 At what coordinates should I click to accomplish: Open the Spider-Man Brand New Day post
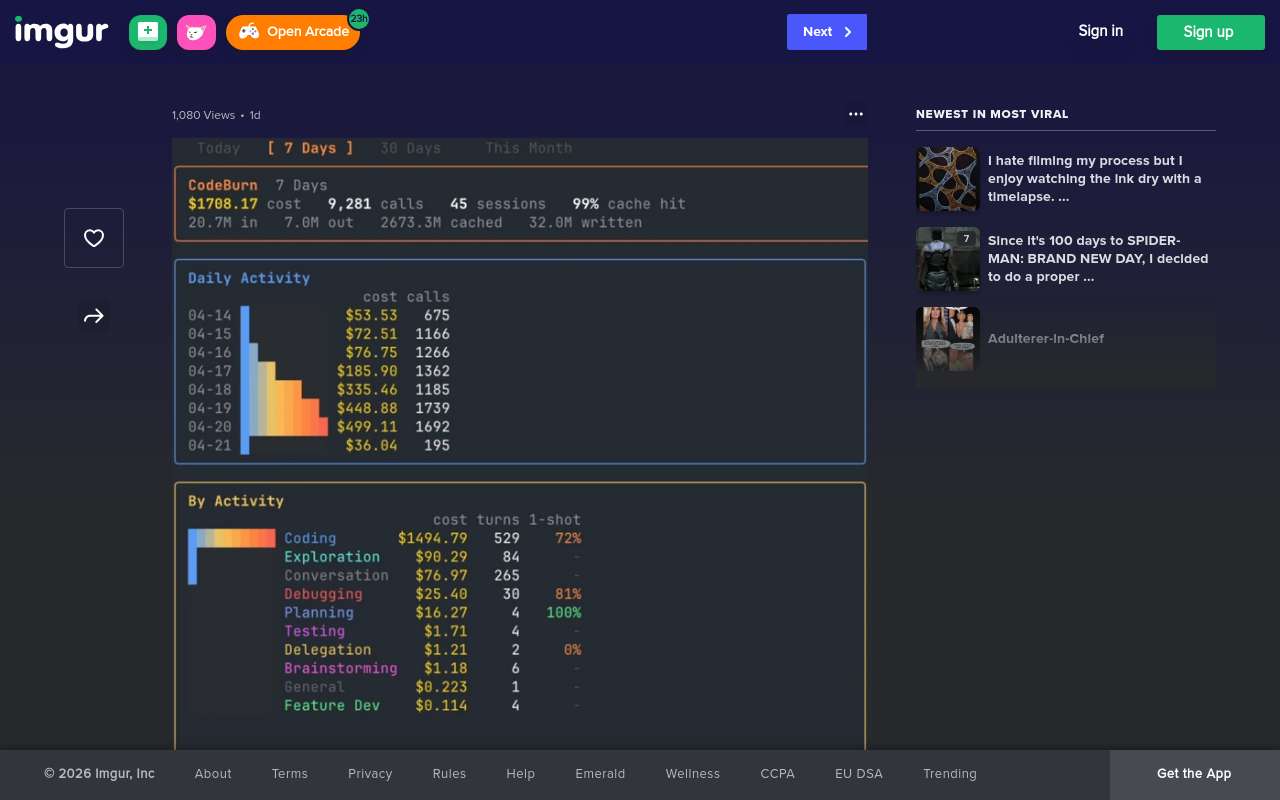click(x=1097, y=259)
